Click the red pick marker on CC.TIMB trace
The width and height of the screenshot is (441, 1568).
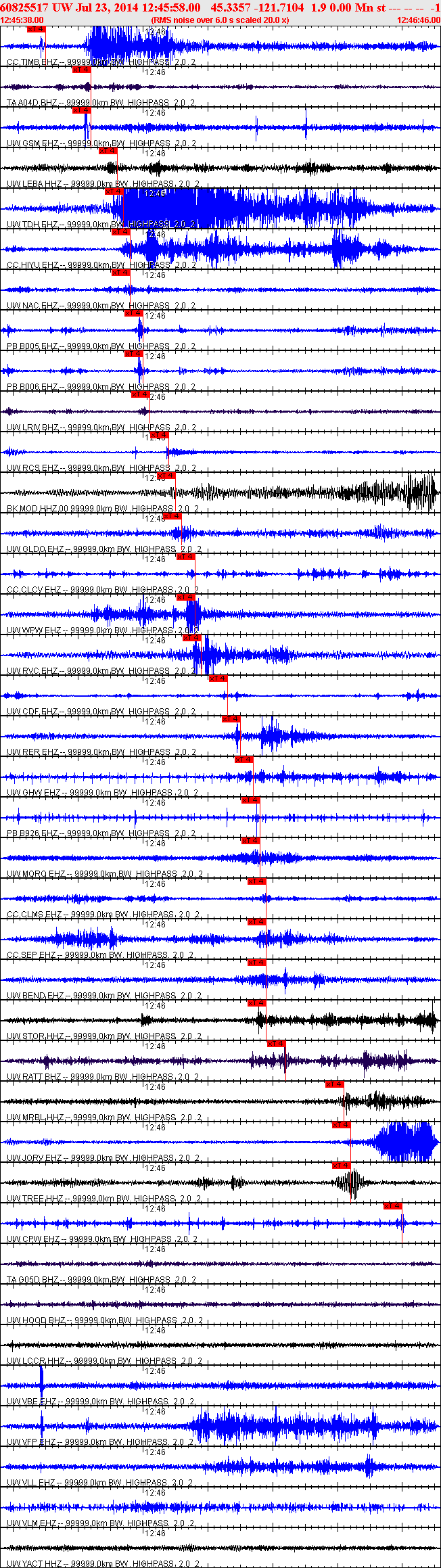tap(36, 29)
